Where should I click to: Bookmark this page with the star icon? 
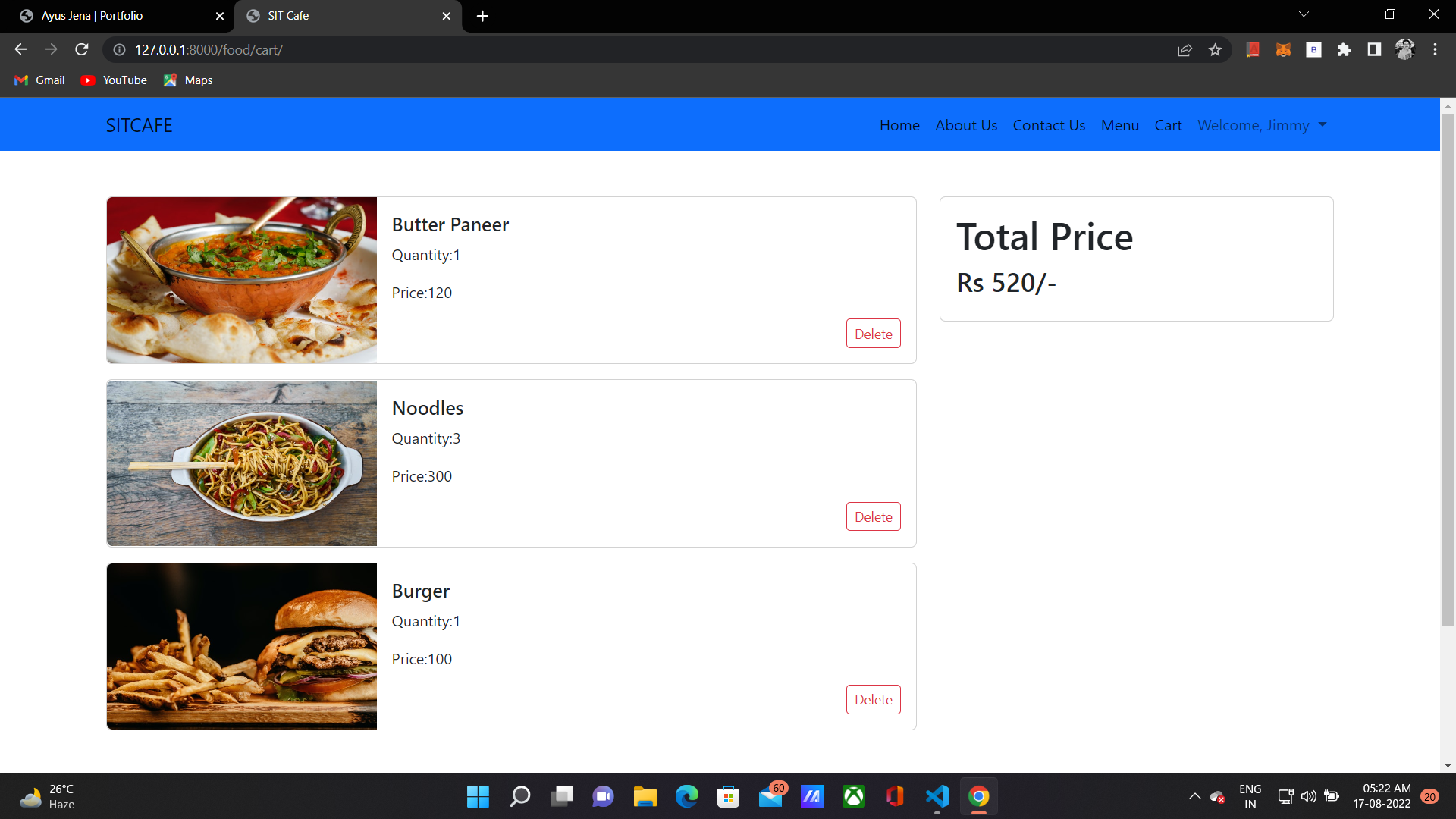click(x=1216, y=50)
